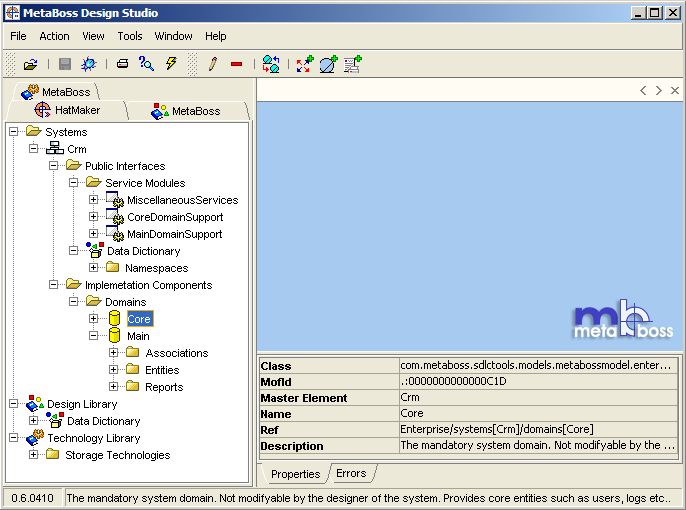Click the blue bug toolbar icon

coord(89,64)
